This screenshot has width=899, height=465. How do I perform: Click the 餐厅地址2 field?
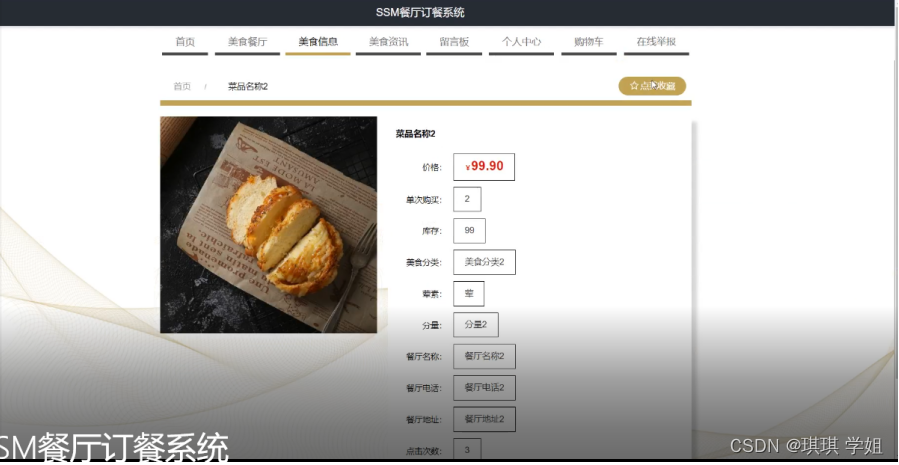tap(484, 419)
